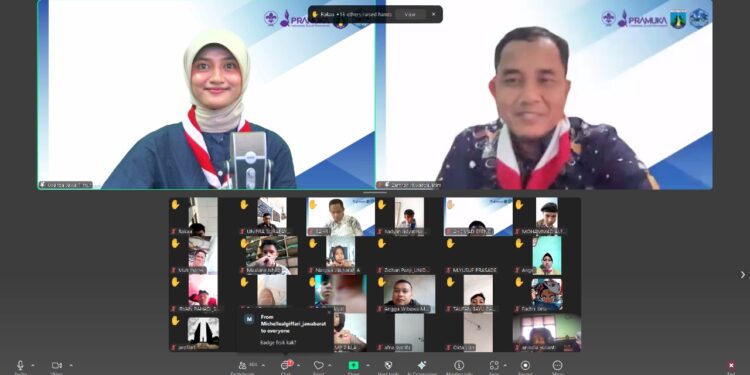Screen dimensions: 750x375
Task: Open audio options caret next to microphone
Action: pyautogui.click(x=33, y=365)
